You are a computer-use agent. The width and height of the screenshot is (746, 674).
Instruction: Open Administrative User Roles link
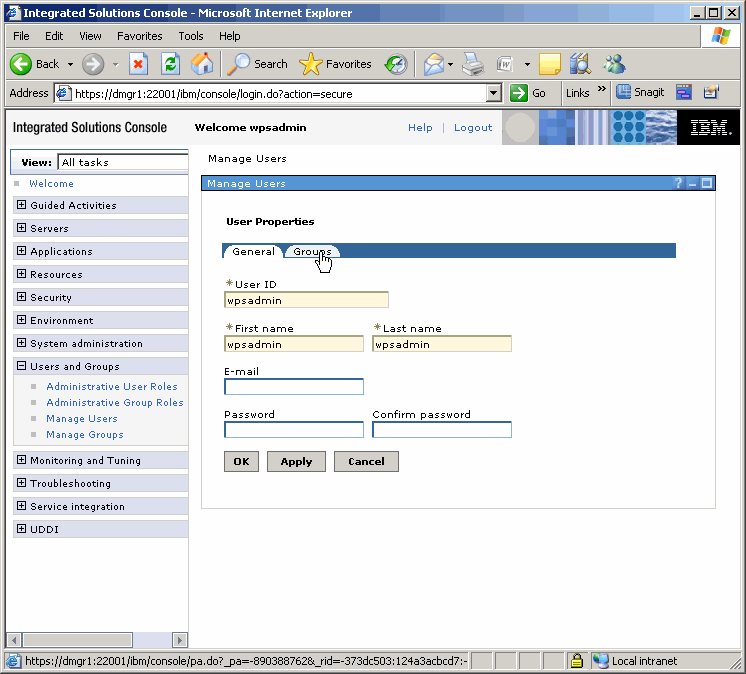tap(112, 387)
